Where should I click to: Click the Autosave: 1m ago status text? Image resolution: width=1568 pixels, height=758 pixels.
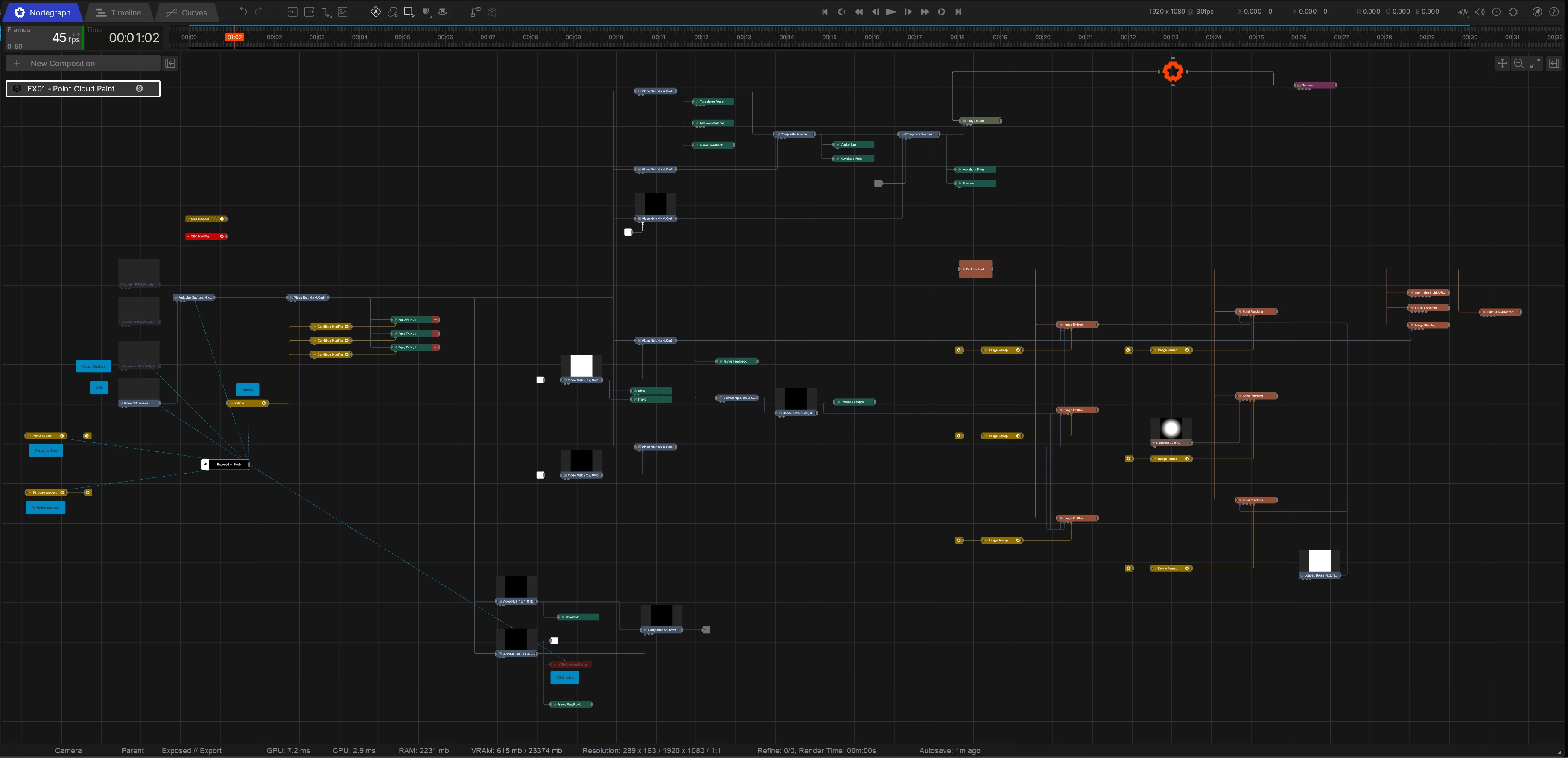pyautogui.click(x=949, y=751)
